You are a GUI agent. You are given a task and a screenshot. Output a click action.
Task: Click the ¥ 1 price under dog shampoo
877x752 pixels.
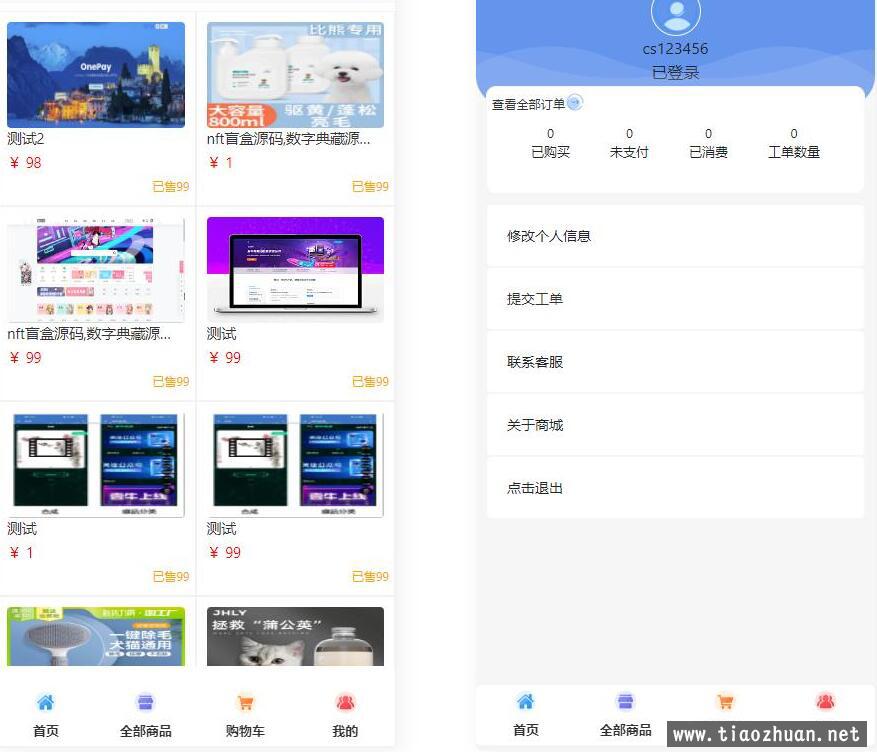(x=221, y=163)
